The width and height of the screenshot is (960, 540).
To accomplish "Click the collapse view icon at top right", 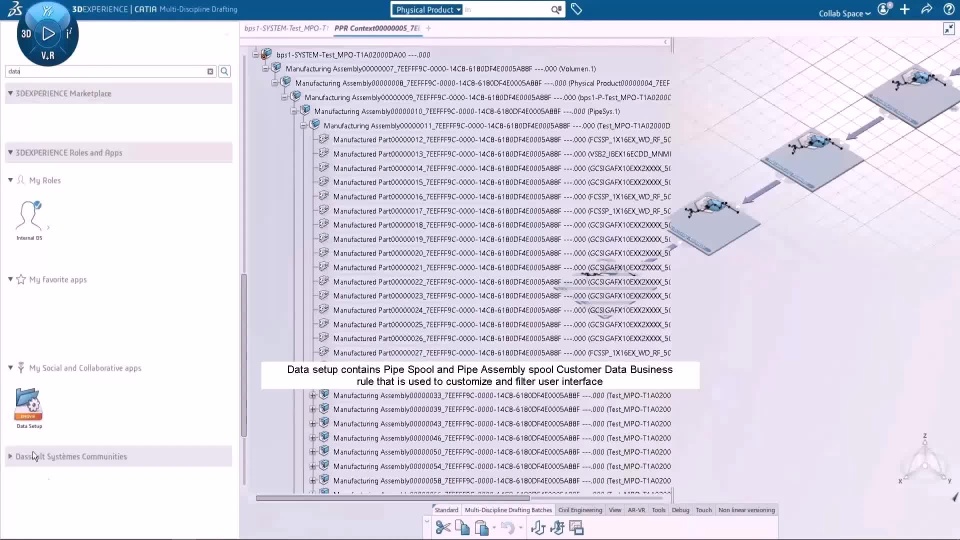I will (949, 29).
